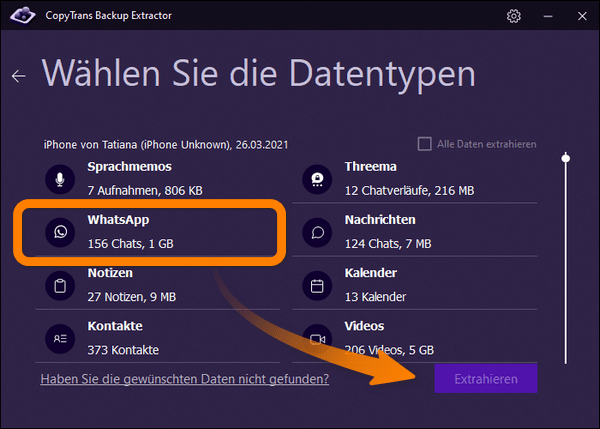The height and width of the screenshot is (429, 600).
Task: Click '27 Notizen, 9 MB' text
Action: (x=132, y=297)
